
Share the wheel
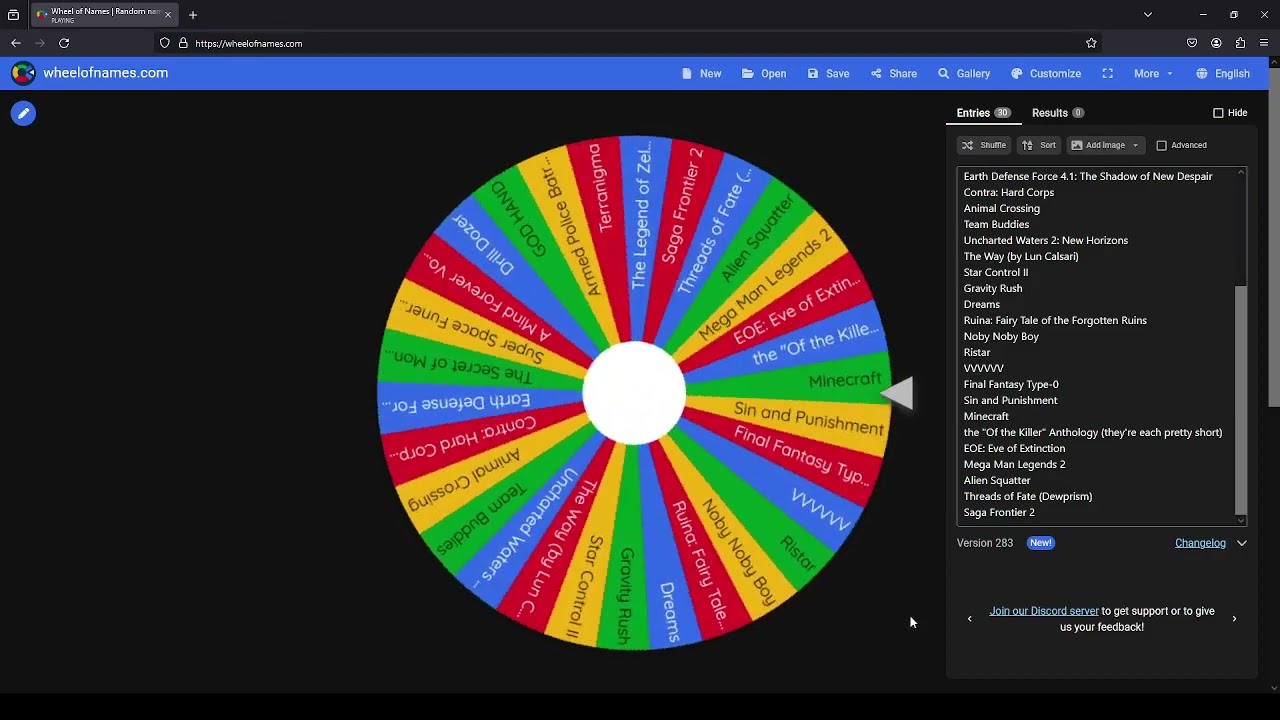pos(893,73)
